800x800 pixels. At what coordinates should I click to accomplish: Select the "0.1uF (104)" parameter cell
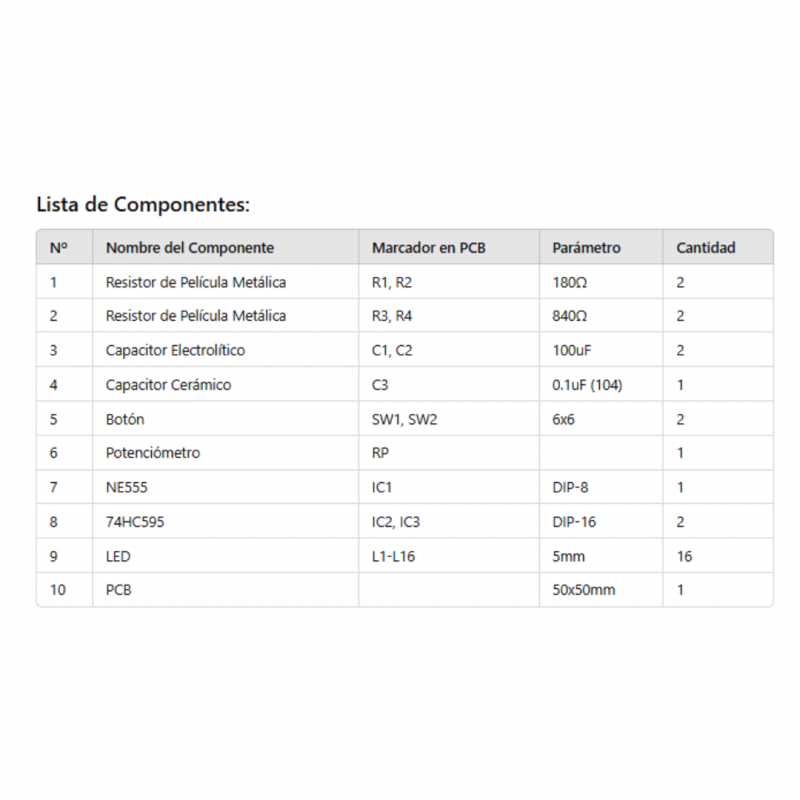(x=587, y=385)
